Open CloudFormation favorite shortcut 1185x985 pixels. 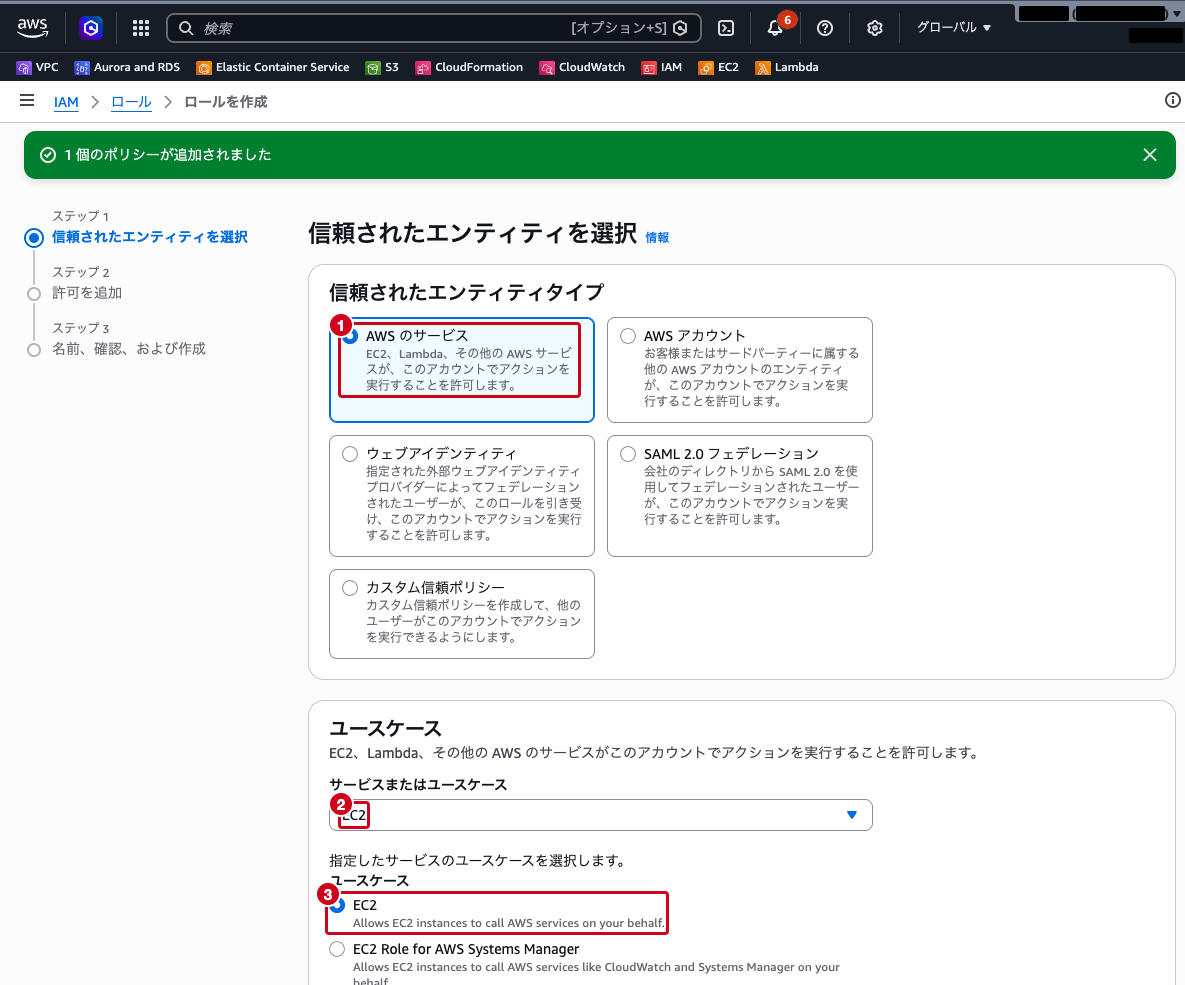[x=469, y=67]
